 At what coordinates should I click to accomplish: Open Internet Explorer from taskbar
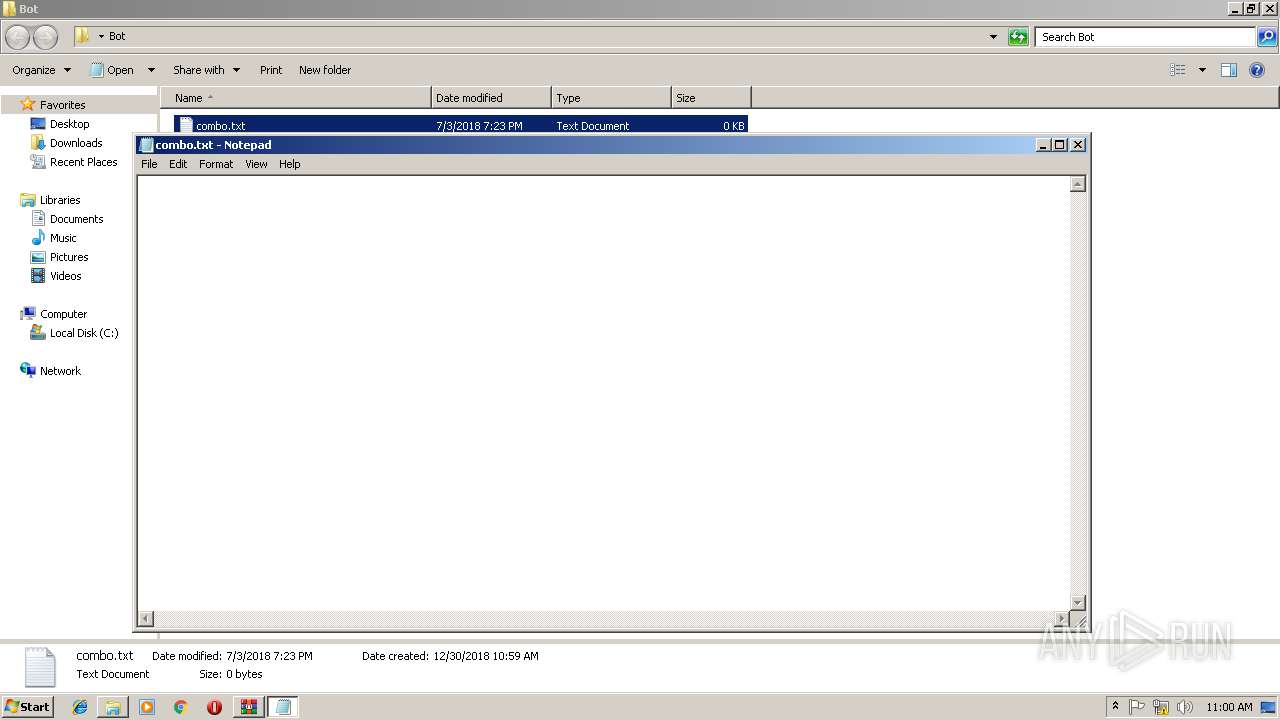[x=80, y=707]
